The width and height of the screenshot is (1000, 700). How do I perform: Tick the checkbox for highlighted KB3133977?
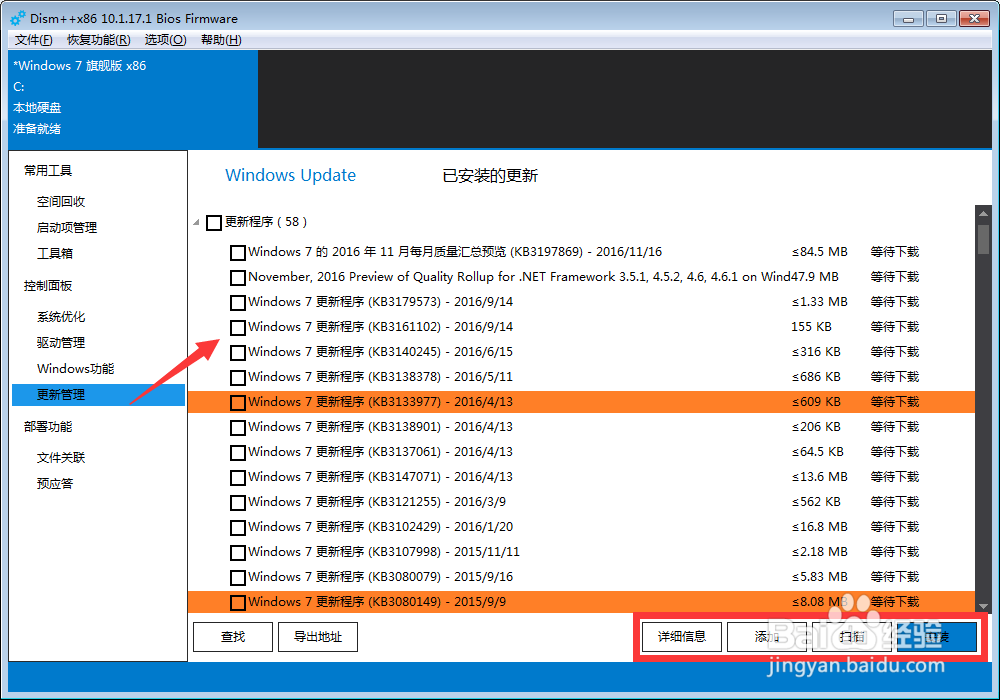pyautogui.click(x=238, y=402)
